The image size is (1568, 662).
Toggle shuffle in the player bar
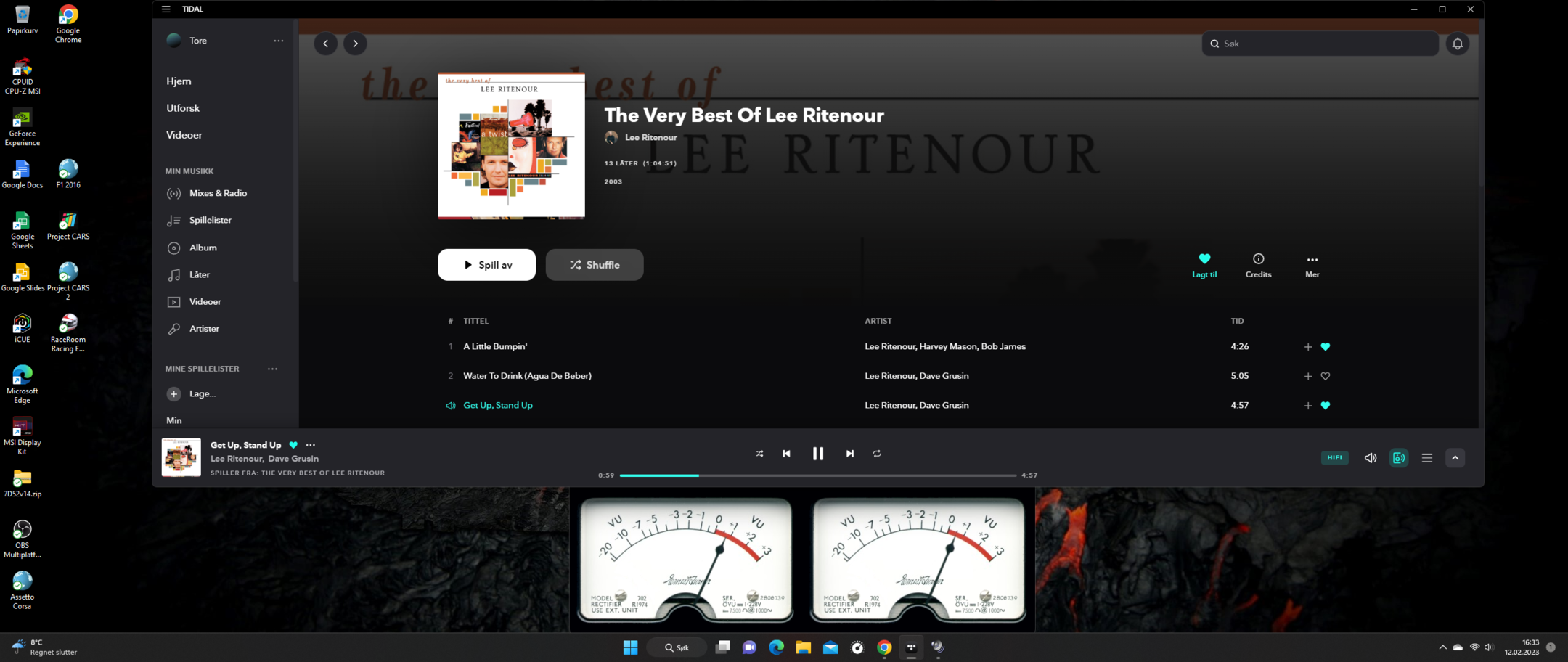[759, 454]
